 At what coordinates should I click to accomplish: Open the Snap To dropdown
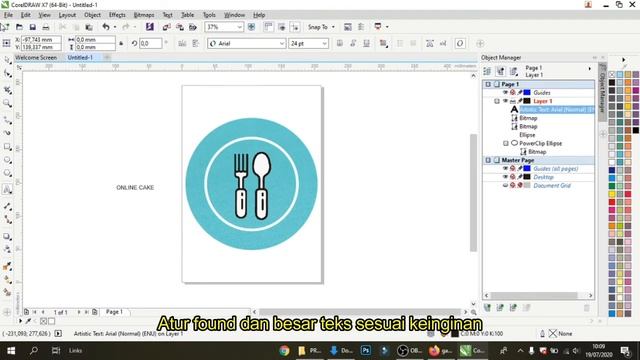click(333, 27)
